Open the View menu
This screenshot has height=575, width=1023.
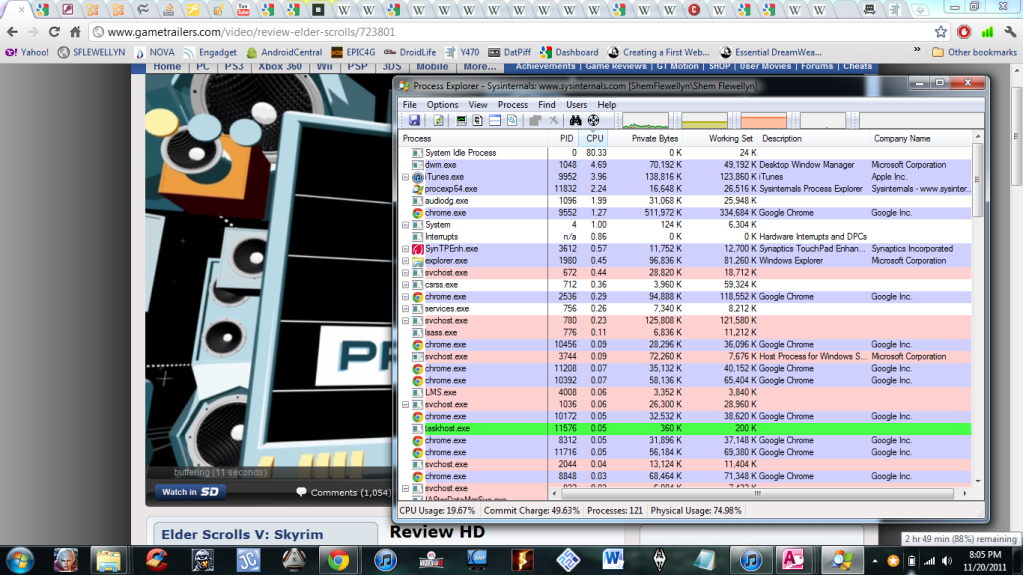click(478, 104)
